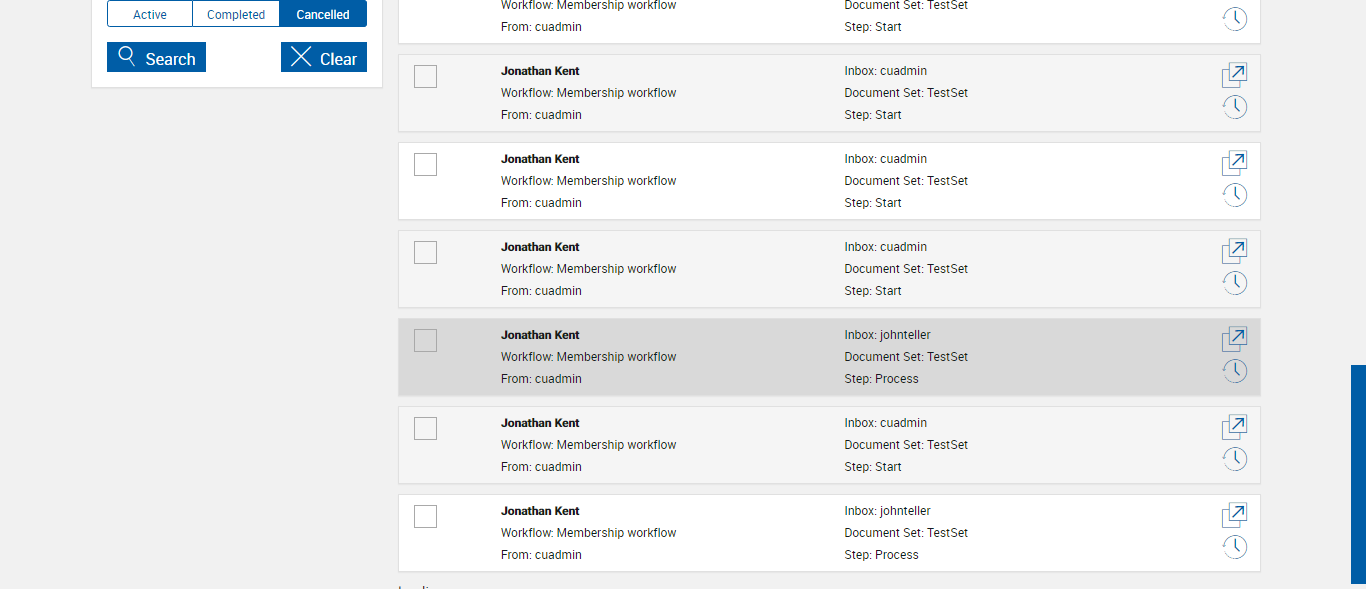Viewport: 1366px width, 589px height.
Task: Select the checkbox of the last list row
Action: pos(425,516)
